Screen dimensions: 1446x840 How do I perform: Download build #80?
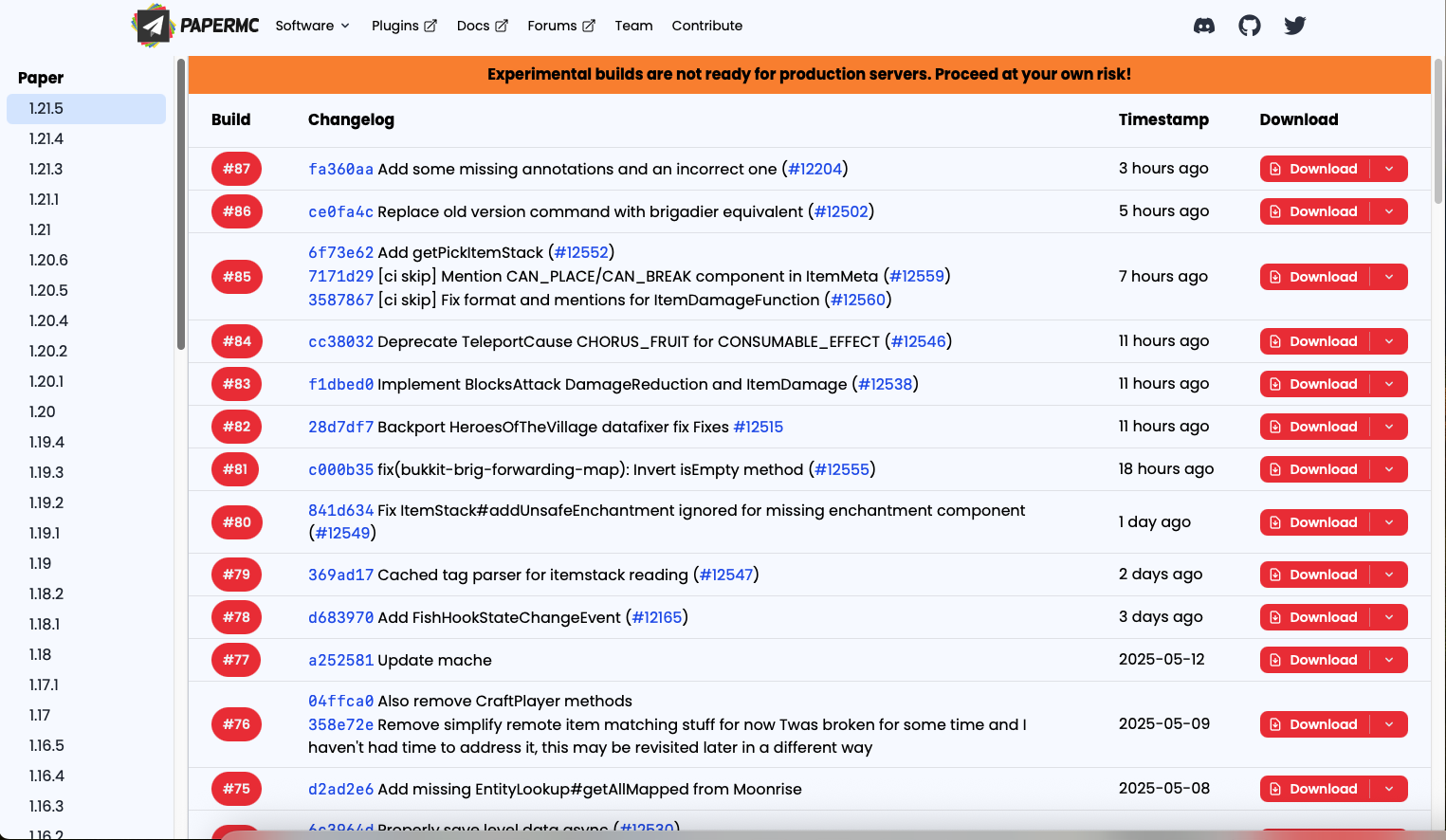point(1314,522)
